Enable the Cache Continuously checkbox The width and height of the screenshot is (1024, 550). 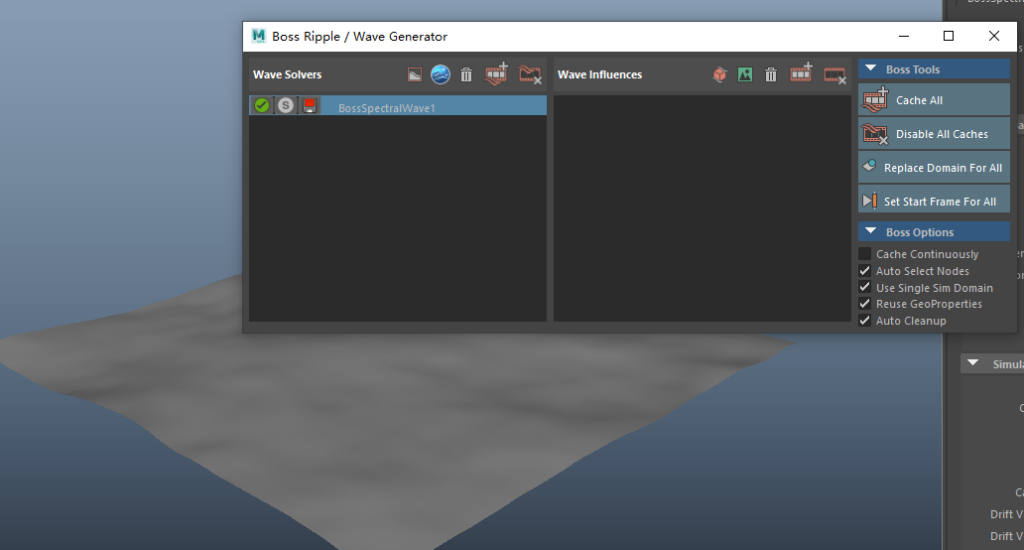pos(865,254)
